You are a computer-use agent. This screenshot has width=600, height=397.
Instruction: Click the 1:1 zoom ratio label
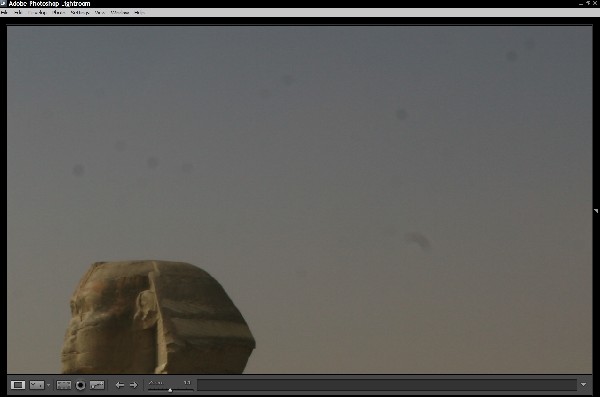click(x=187, y=382)
